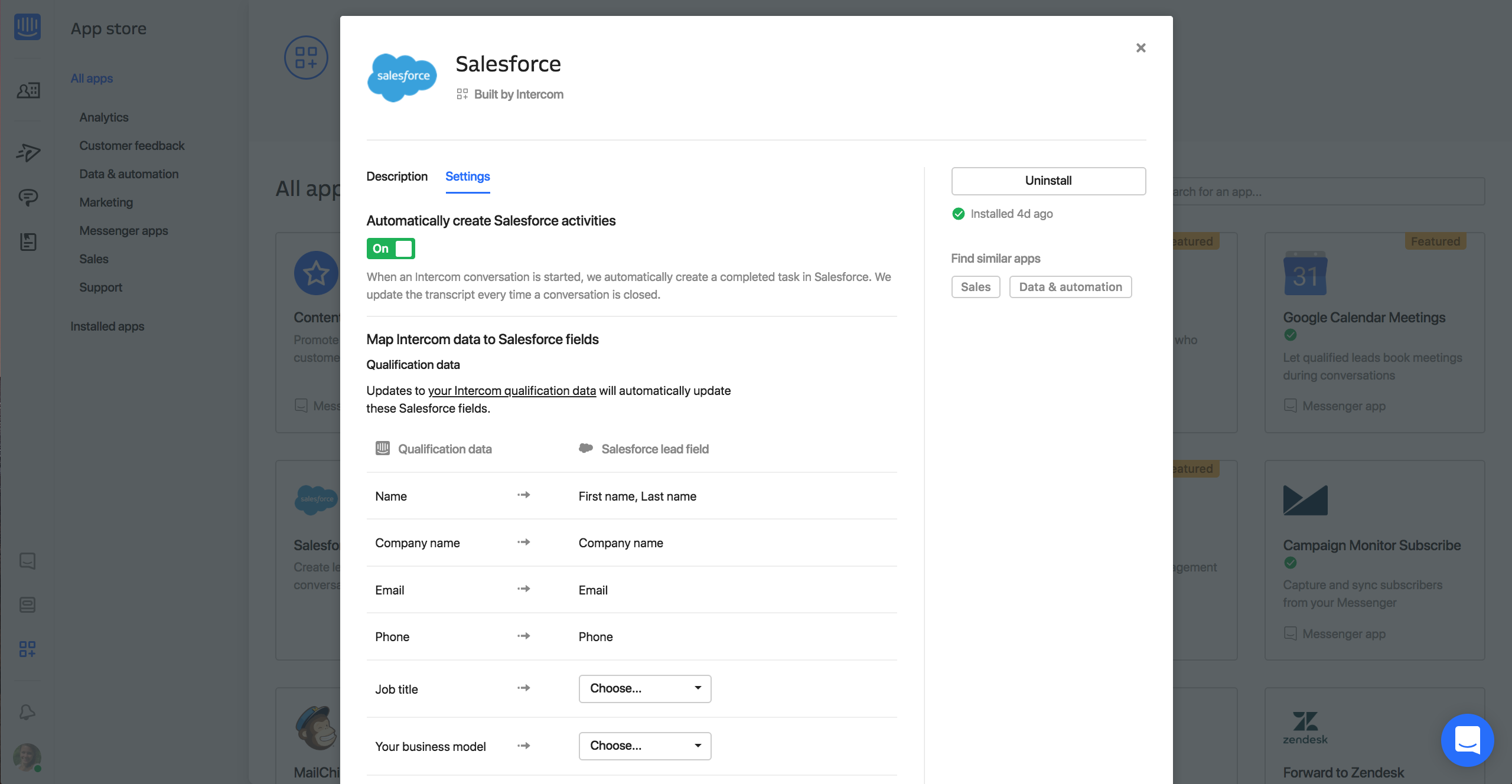Image resolution: width=1512 pixels, height=784 pixels.
Task: Click the Uninstall button
Action: pos(1048,181)
